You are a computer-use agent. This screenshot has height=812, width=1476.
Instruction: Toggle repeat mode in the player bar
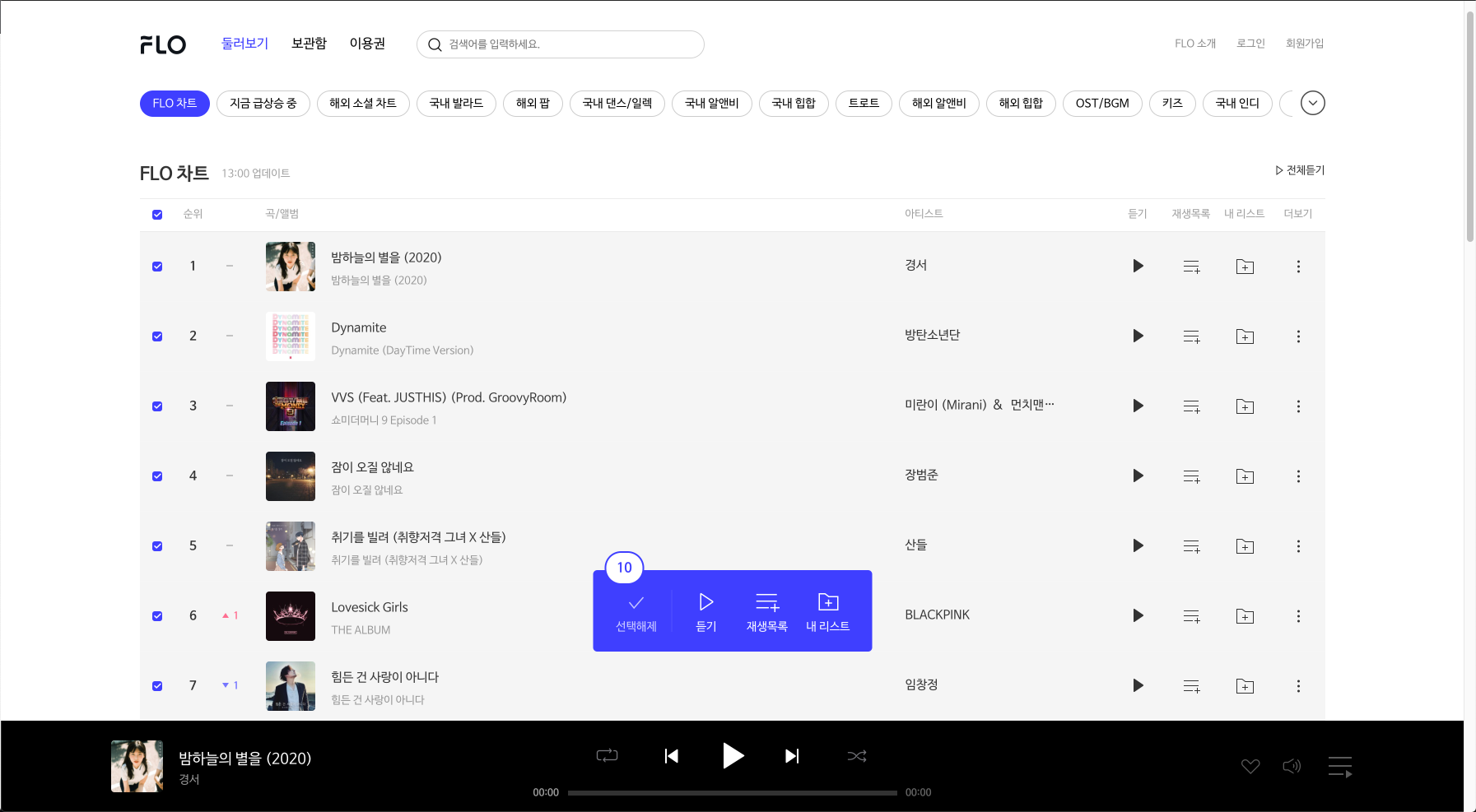pos(607,755)
